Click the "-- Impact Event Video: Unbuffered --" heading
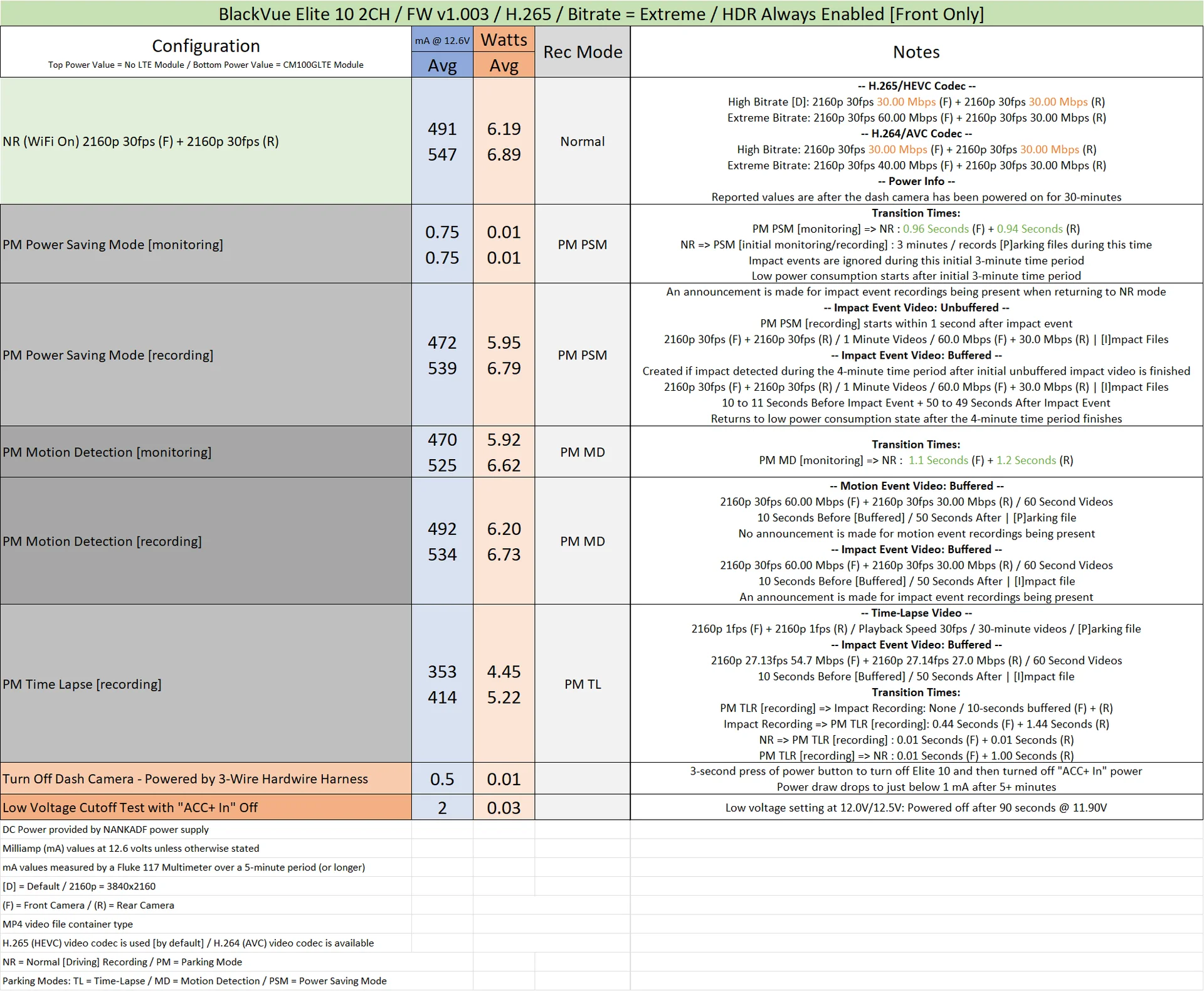The image size is (1204, 991). (x=916, y=307)
